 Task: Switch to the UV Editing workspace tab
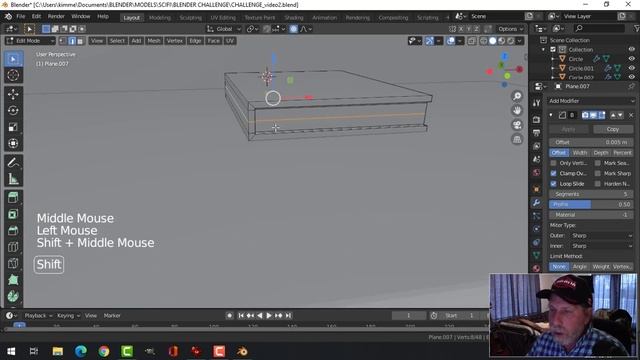[223, 18]
